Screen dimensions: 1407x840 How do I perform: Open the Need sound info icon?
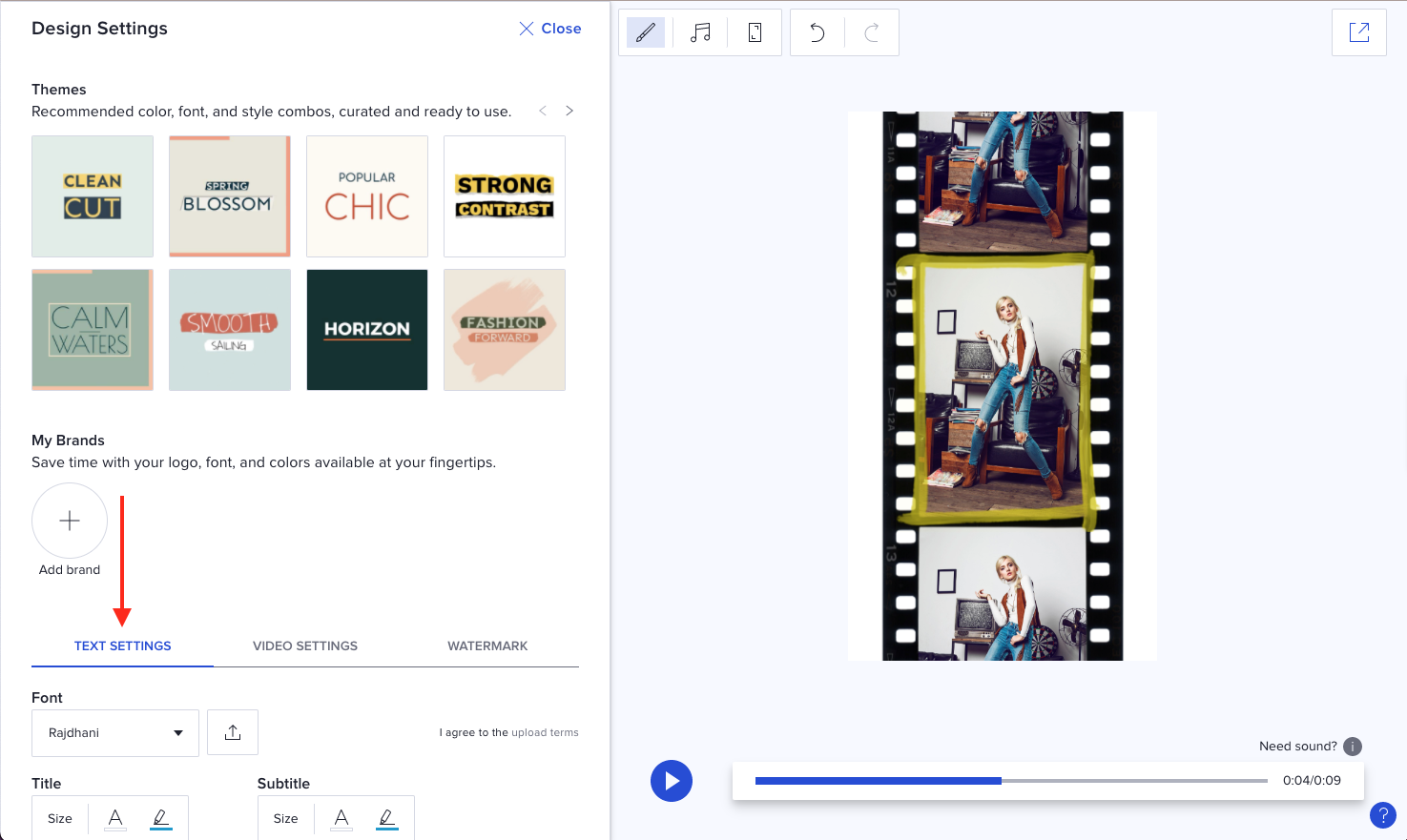(x=1353, y=747)
